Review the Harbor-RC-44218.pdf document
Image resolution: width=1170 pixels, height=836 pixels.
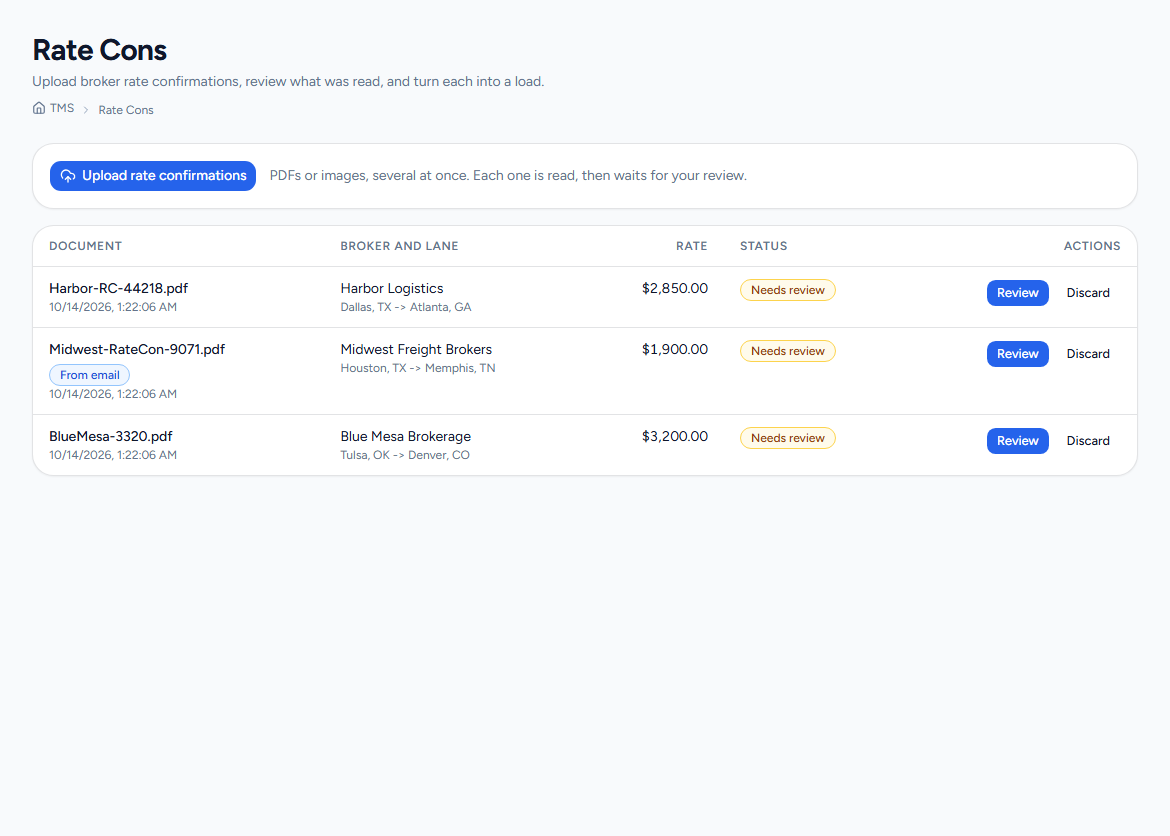[1018, 293]
